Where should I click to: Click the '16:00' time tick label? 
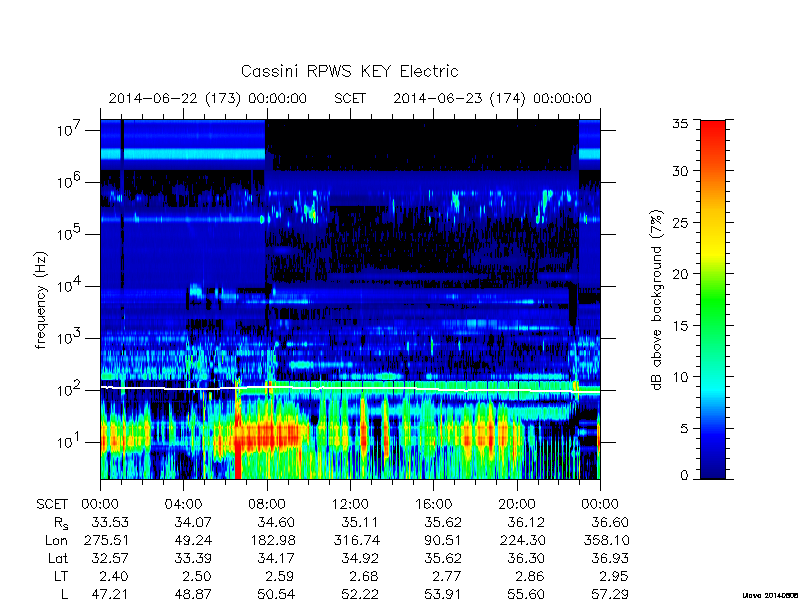tap(434, 504)
